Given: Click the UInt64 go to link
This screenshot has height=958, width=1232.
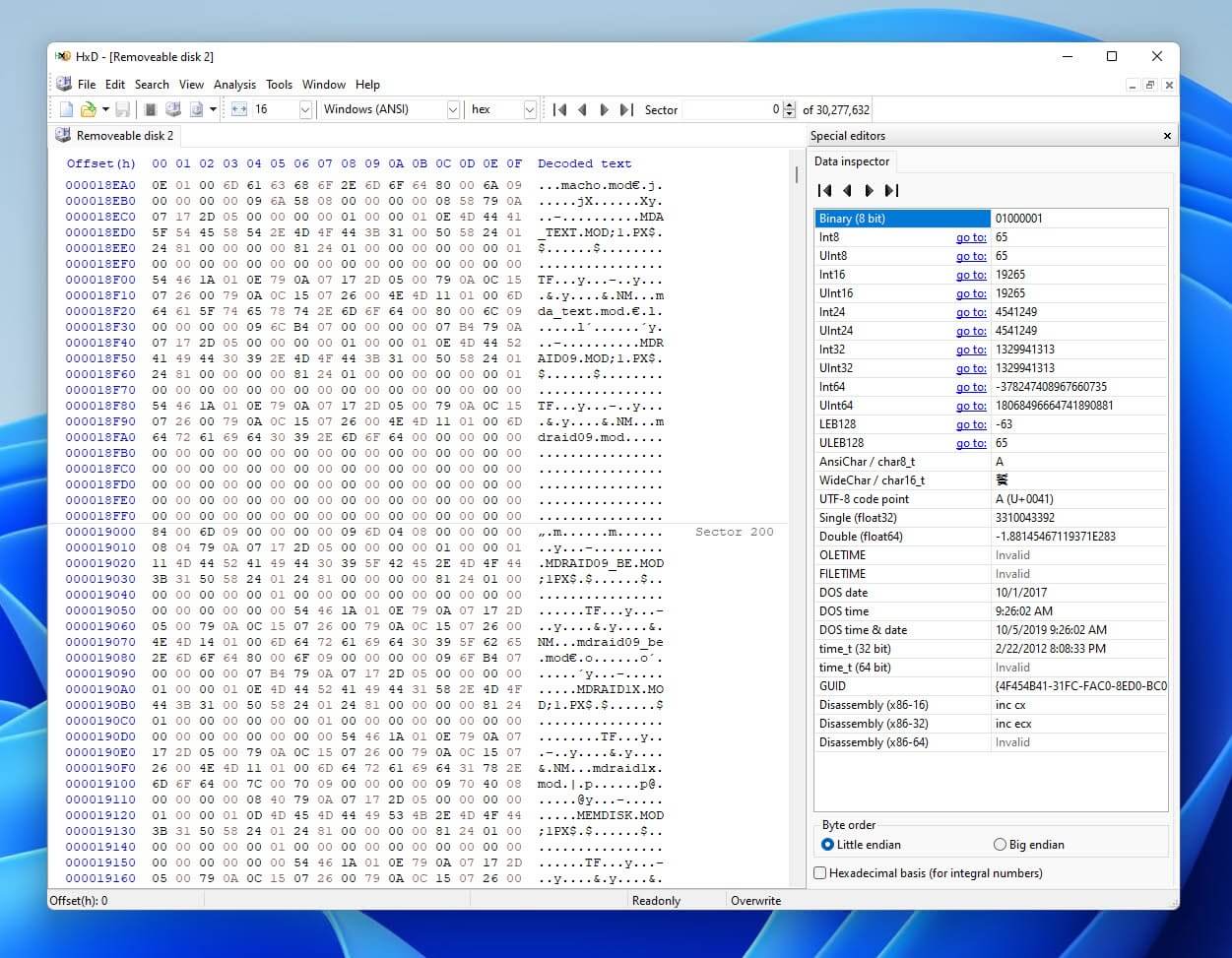Looking at the screenshot, I should (x=970, y=406).
